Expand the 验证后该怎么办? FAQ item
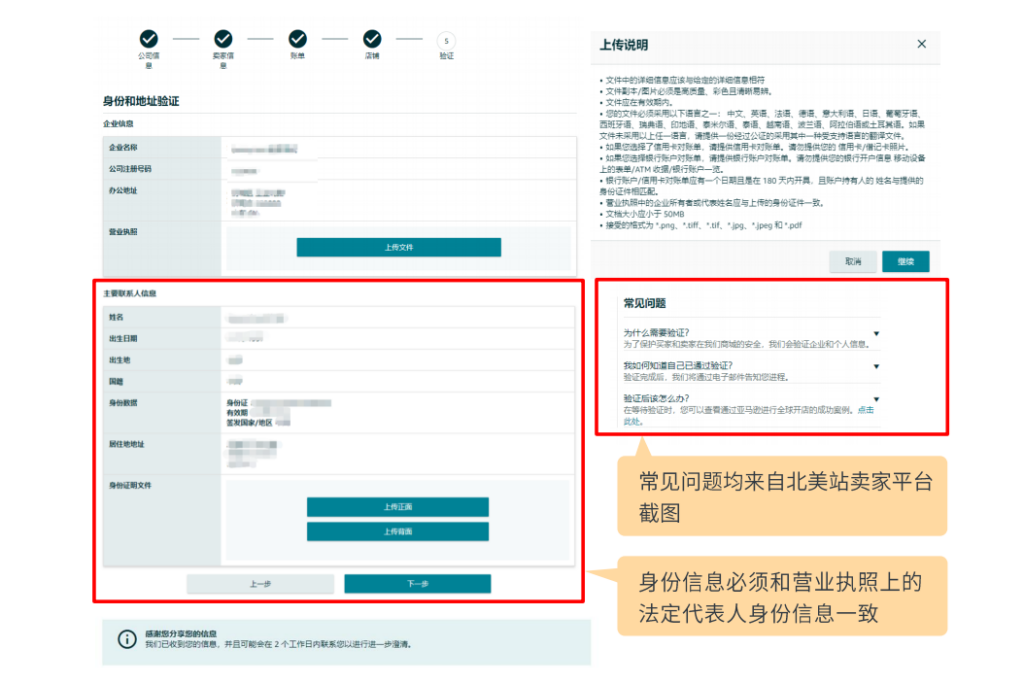This screenshot has height=683, width=1024. pos(876,399)
